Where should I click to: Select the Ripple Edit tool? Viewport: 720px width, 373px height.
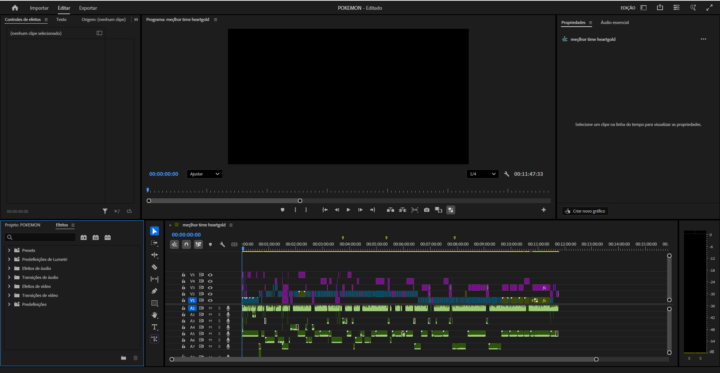(154, 255)
